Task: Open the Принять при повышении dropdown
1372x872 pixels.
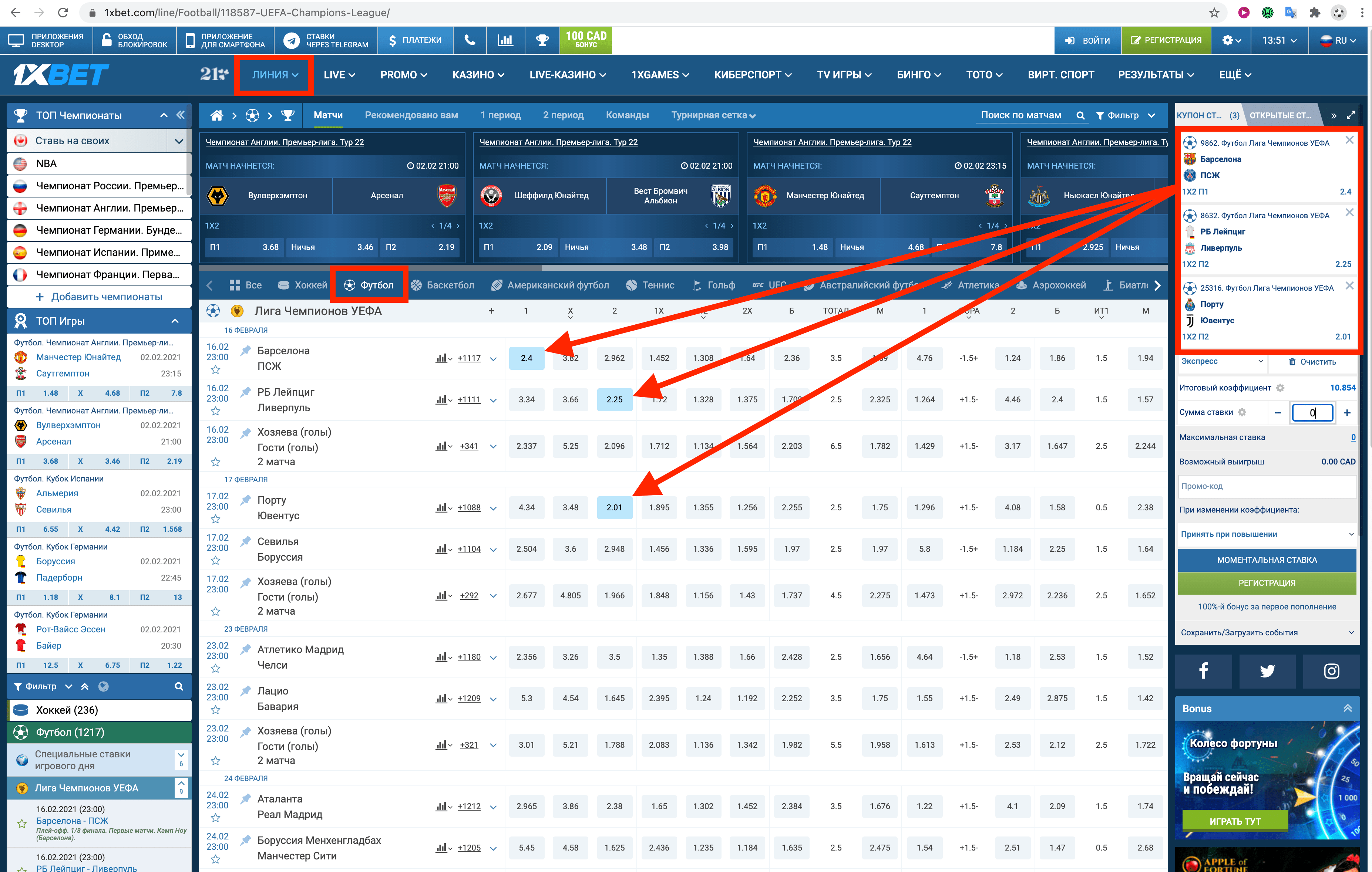Action: (x=1267, y=534)
